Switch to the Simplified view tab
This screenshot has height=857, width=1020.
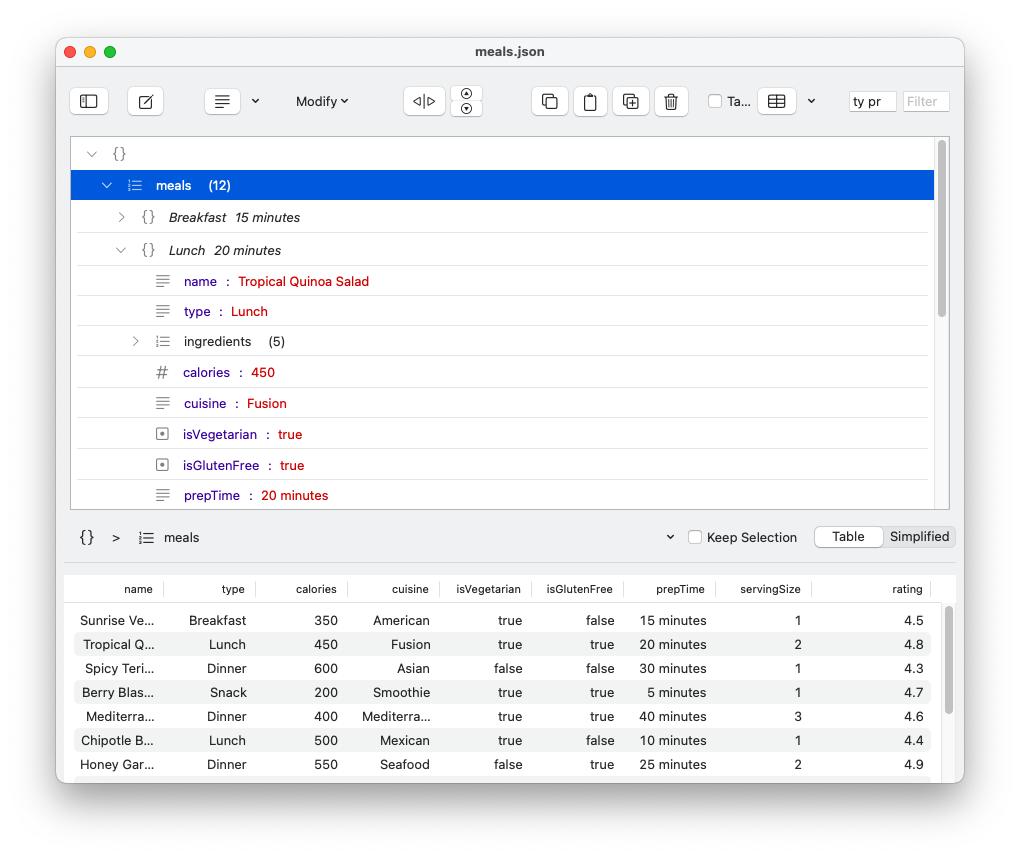pos(918,536)
